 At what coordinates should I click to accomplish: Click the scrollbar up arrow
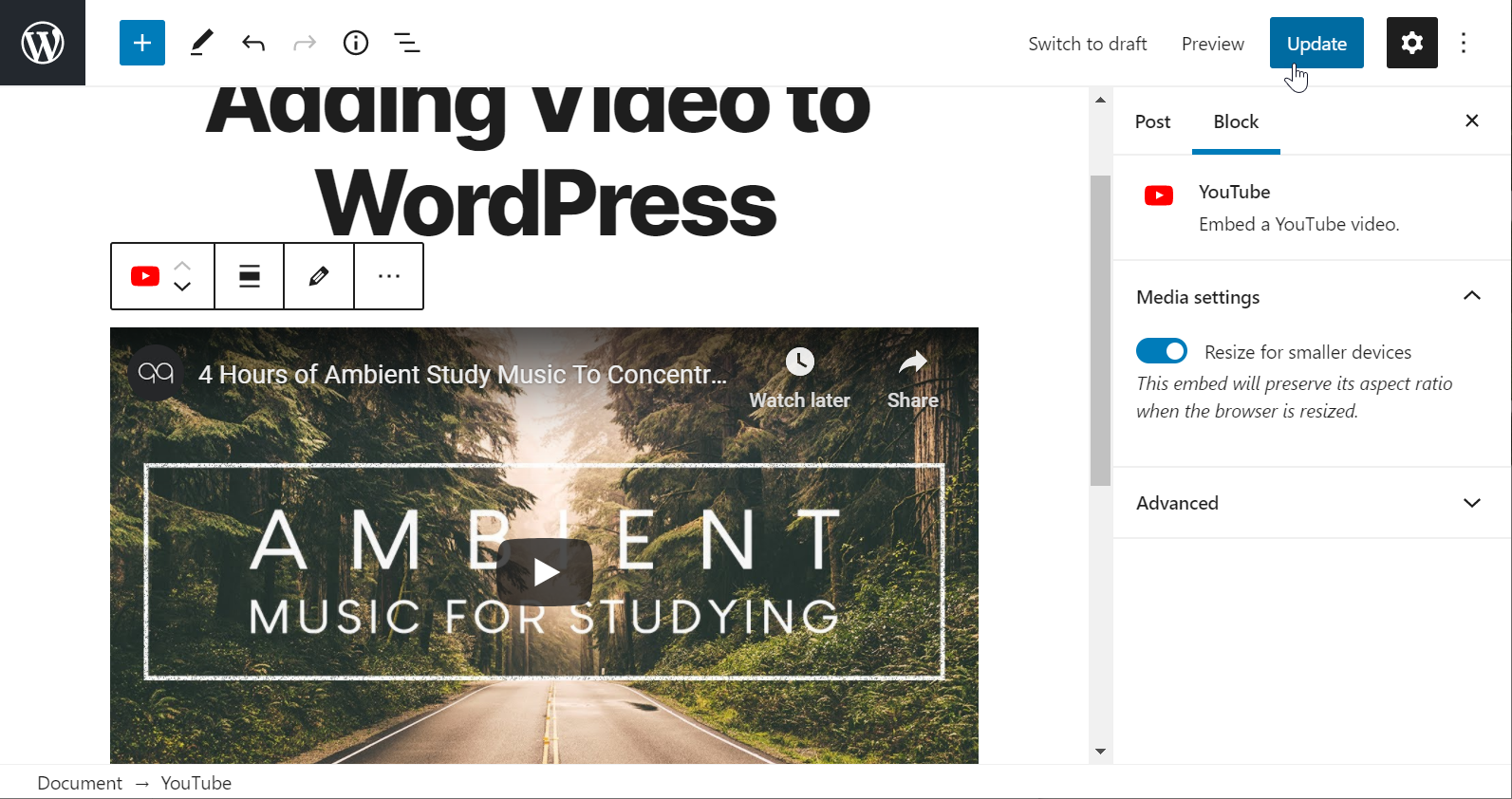(1100, 100)
